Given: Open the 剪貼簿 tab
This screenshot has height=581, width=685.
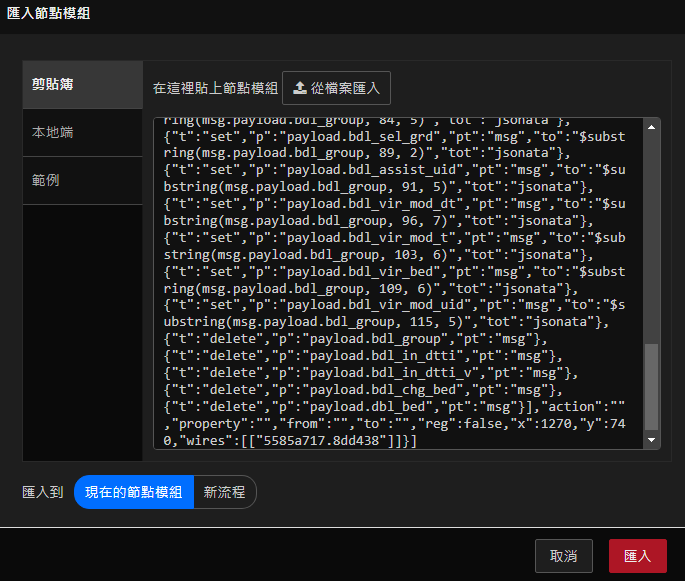Looking at the screenshot, I should coord(82,84).
